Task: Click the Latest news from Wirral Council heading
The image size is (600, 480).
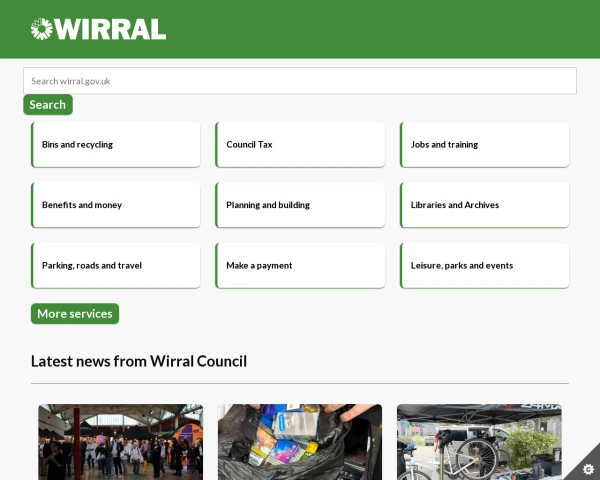Action: [x=139, y=361]
